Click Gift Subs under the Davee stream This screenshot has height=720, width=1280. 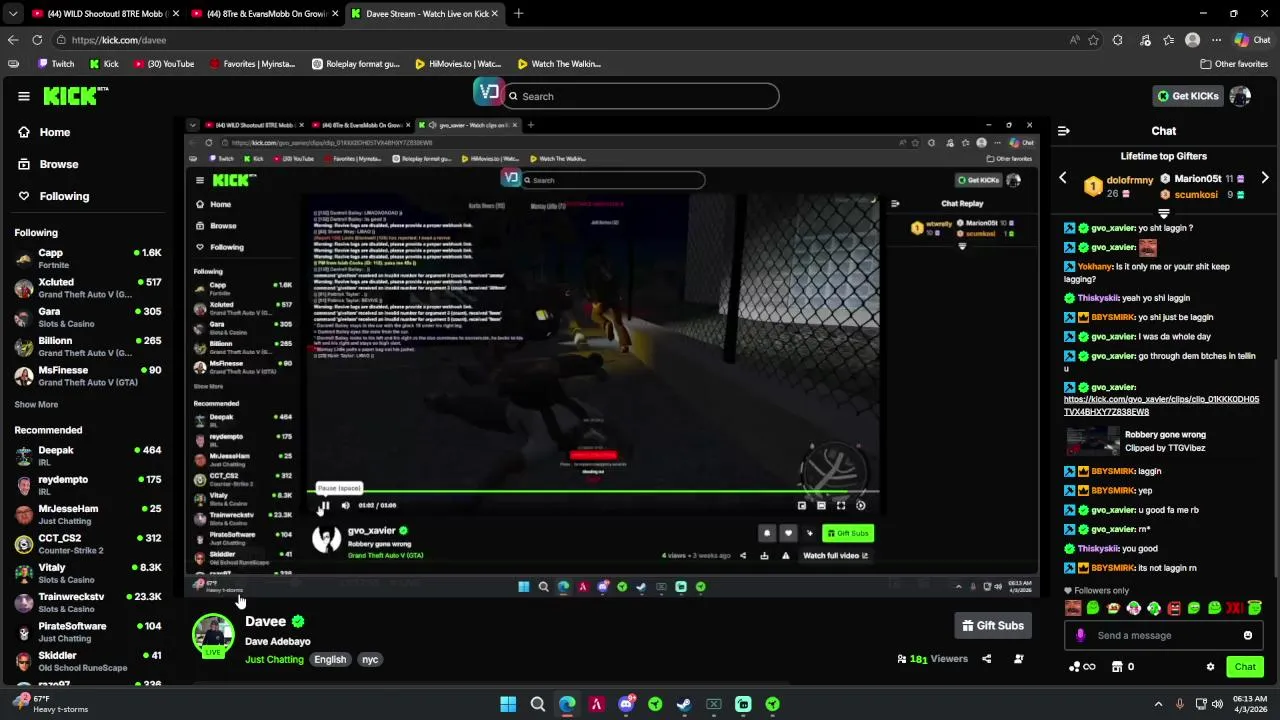[993, 626]
